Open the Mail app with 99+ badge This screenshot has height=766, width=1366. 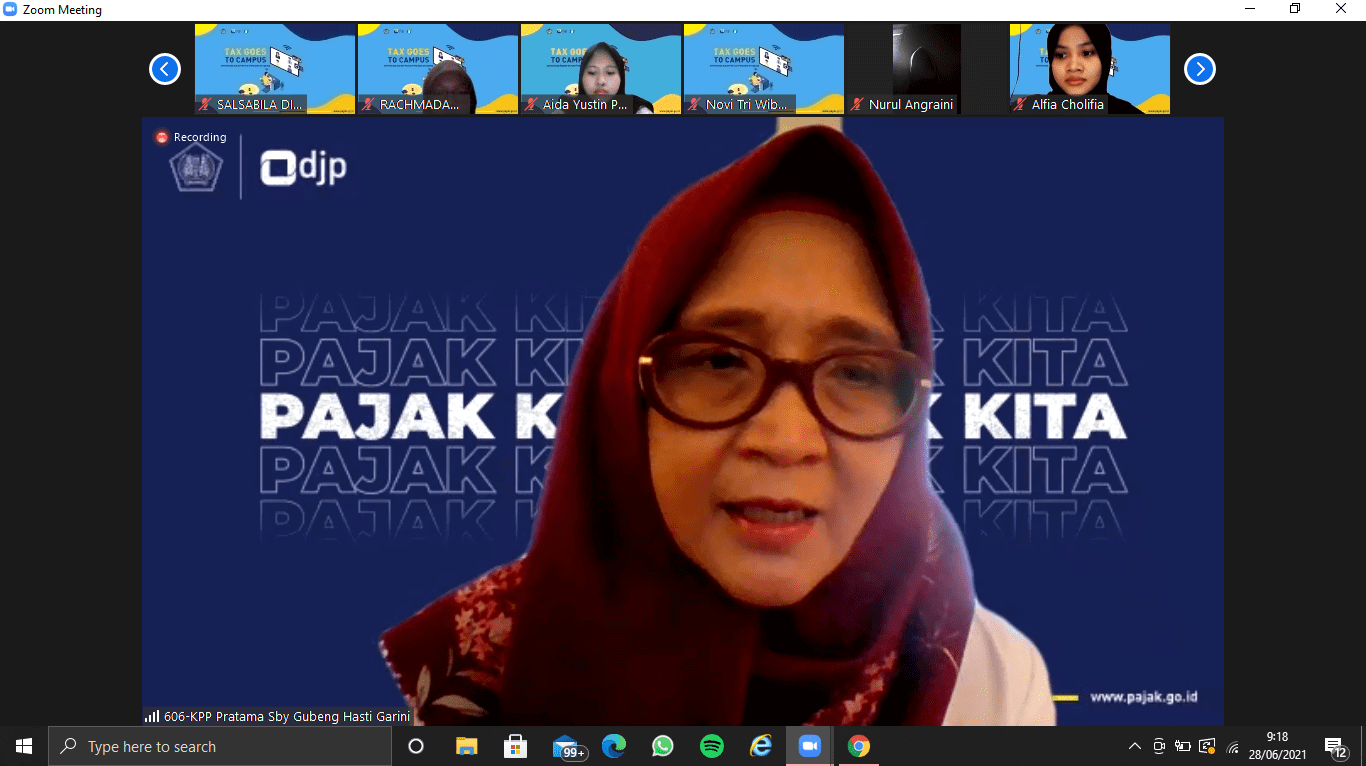click(566, 746)
